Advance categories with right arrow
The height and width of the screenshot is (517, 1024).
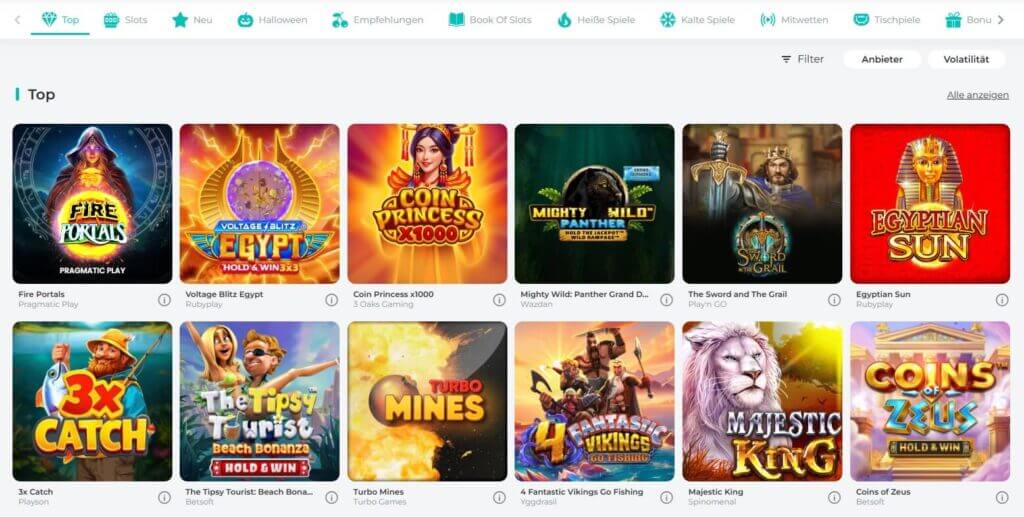1000,20
